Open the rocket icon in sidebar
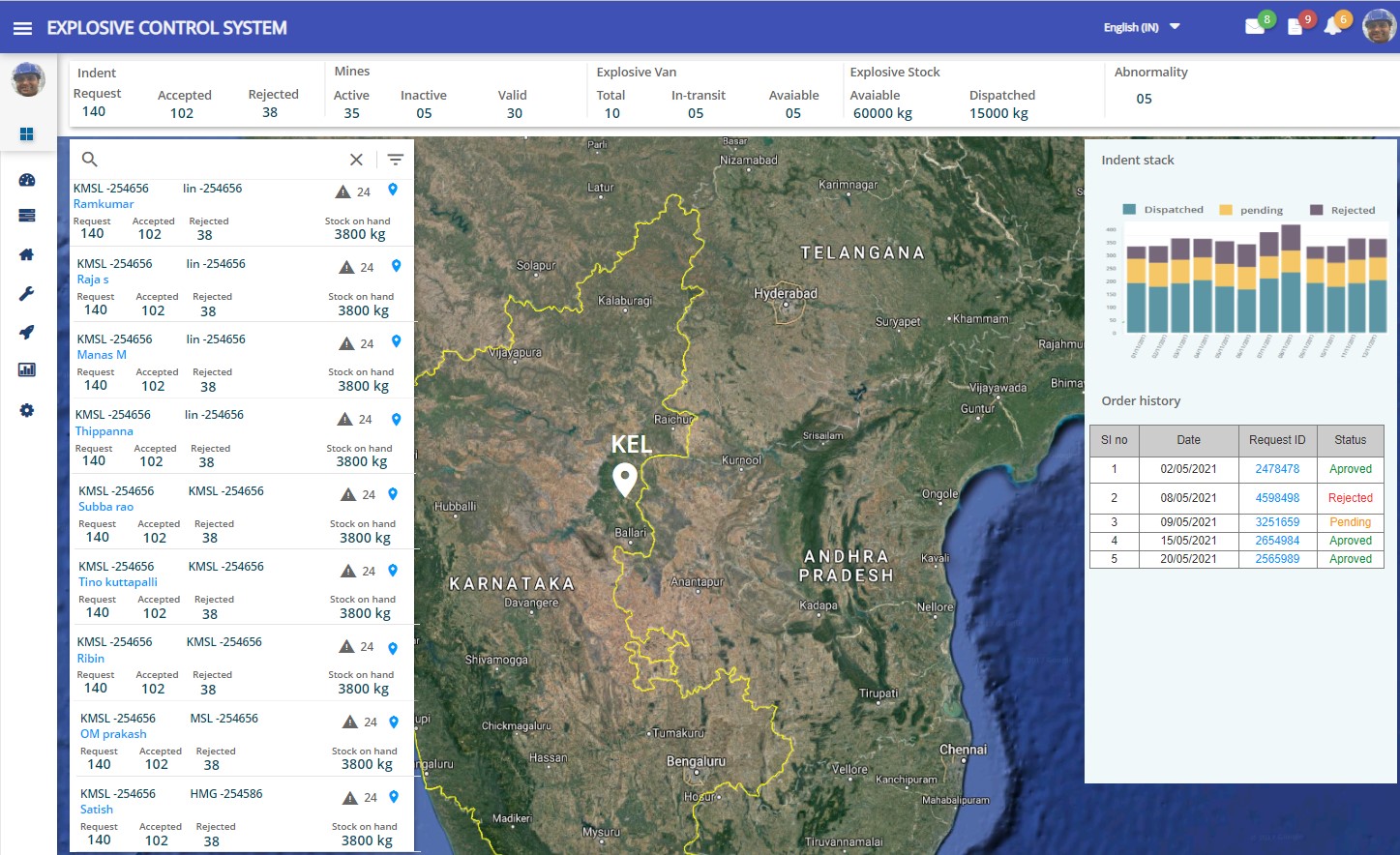 pos(27,332)
